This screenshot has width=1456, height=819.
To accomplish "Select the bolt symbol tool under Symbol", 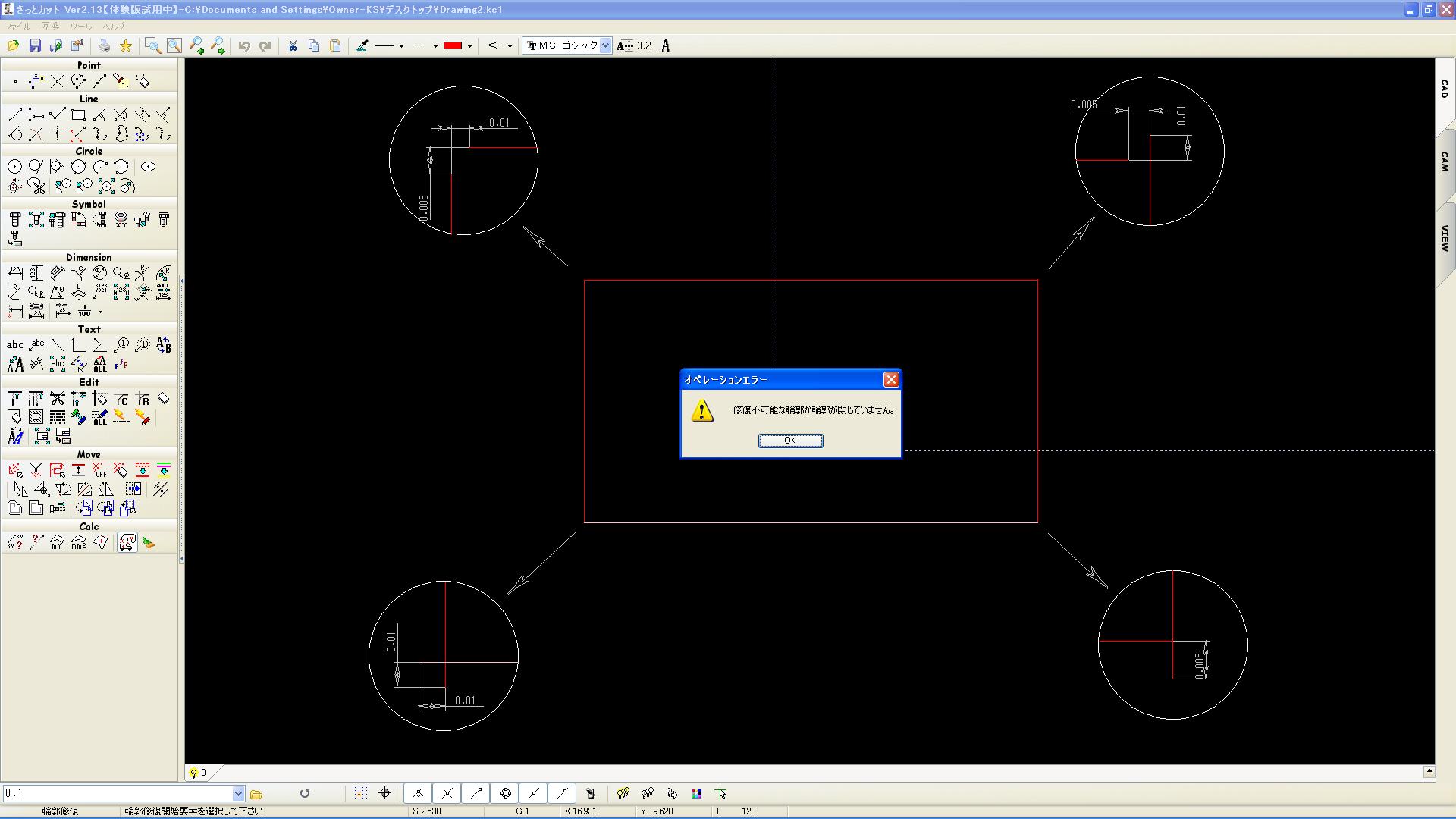I will point(15,220).
